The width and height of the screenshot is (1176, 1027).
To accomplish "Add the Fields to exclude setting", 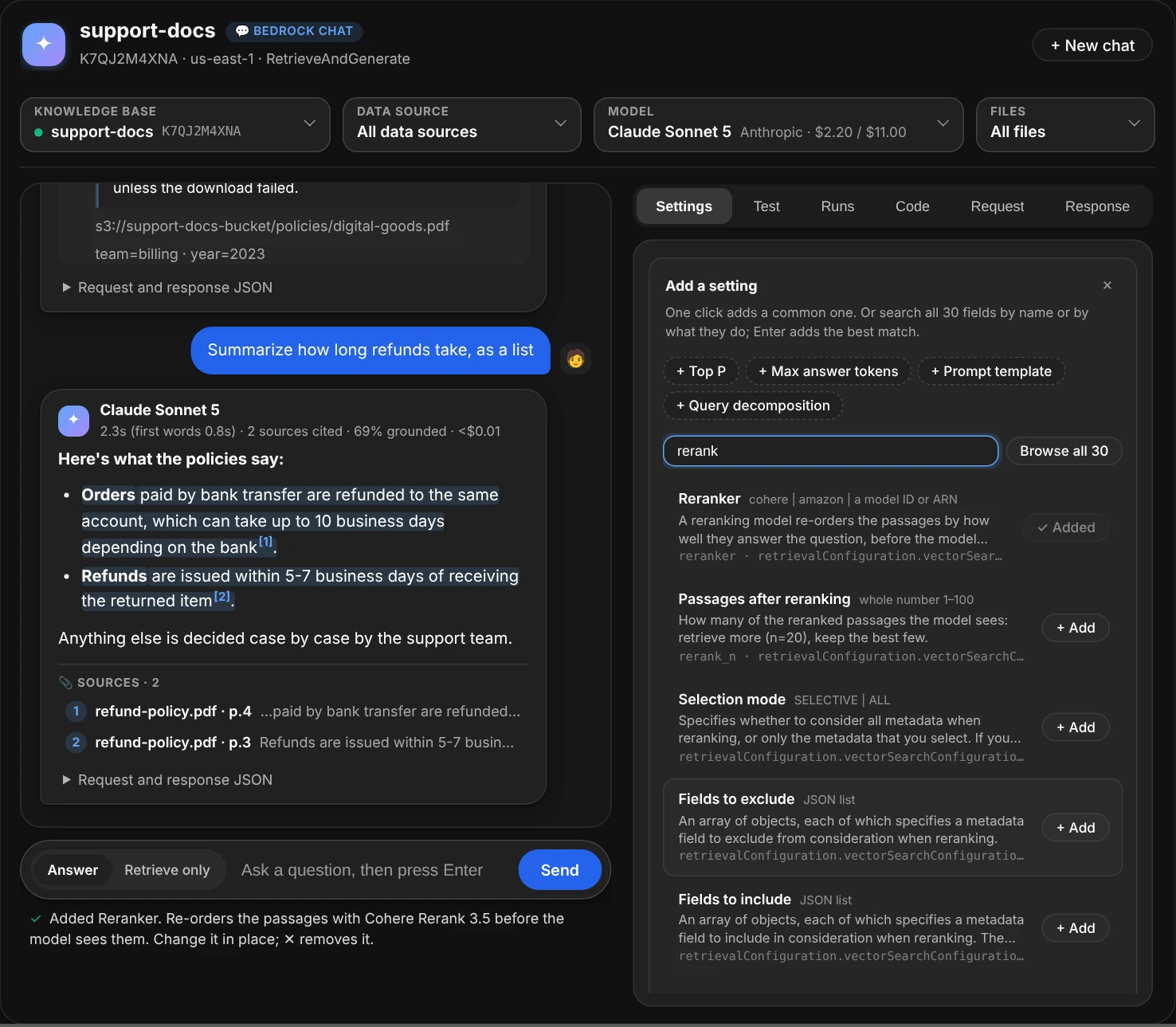I will click(x=1076, y=828).
